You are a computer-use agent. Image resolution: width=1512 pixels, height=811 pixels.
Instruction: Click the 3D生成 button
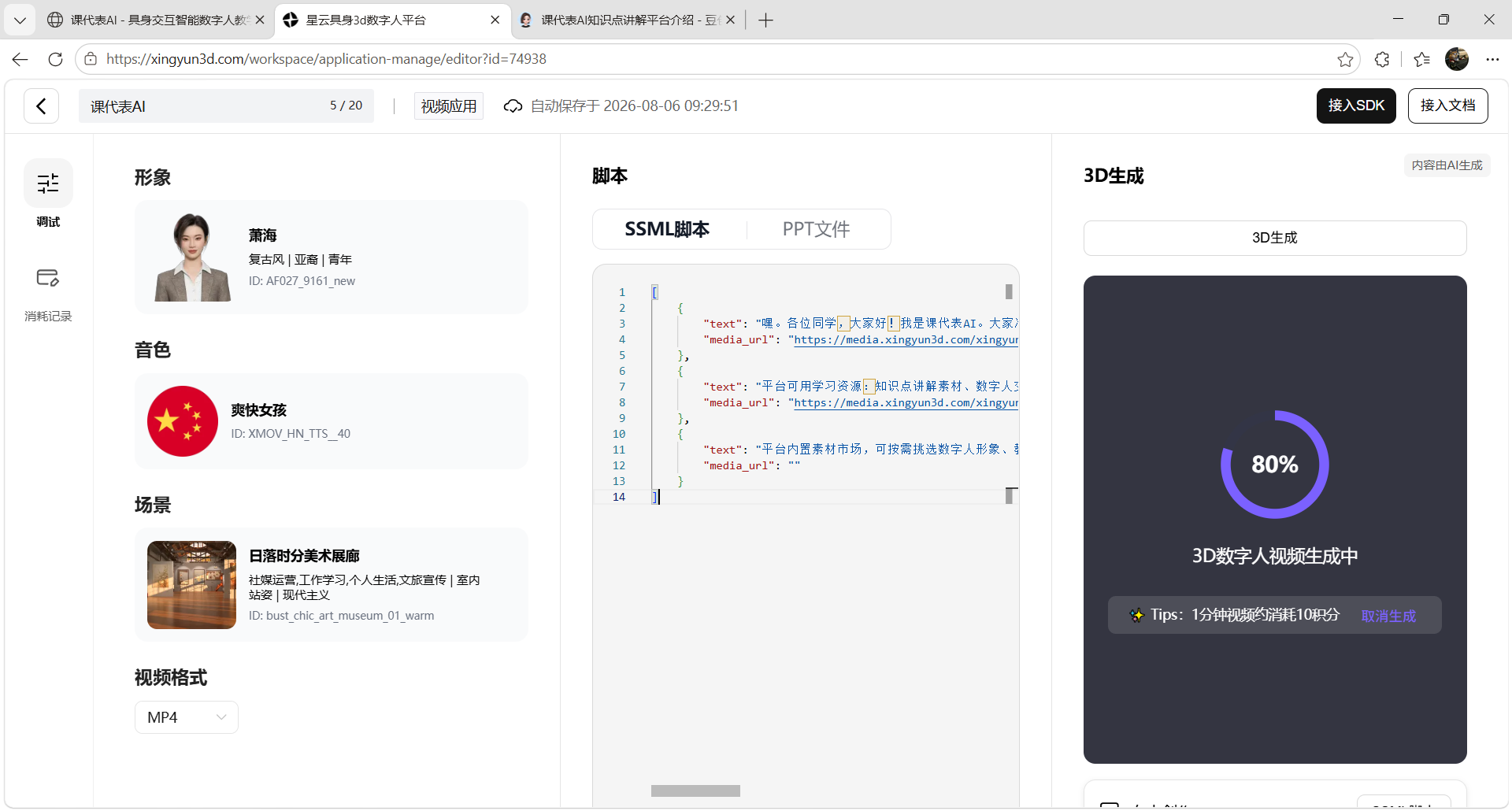[1275, 238]
